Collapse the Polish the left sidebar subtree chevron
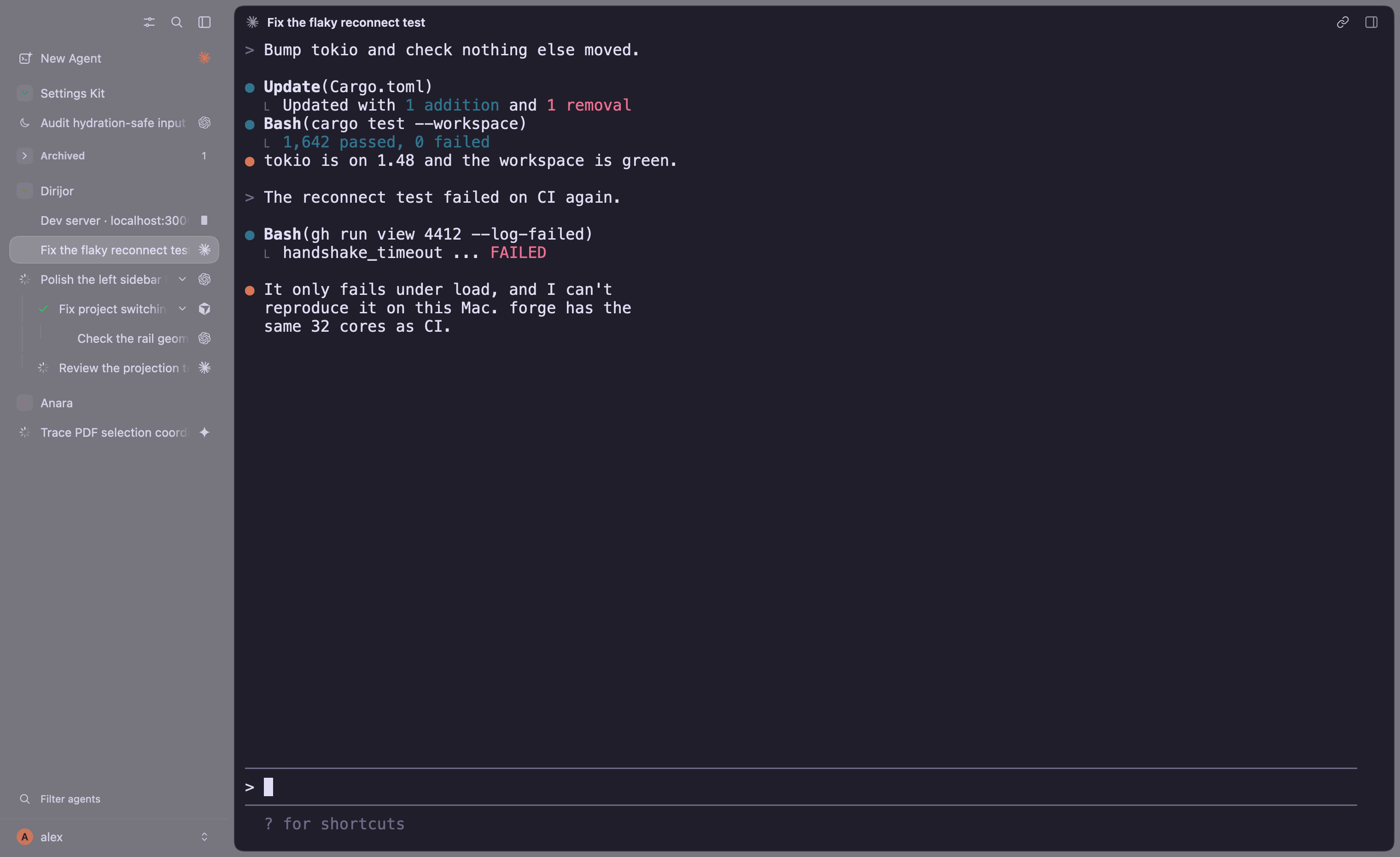The height and width of the screenshot is (857, 1400). click(x=182, y=279)
